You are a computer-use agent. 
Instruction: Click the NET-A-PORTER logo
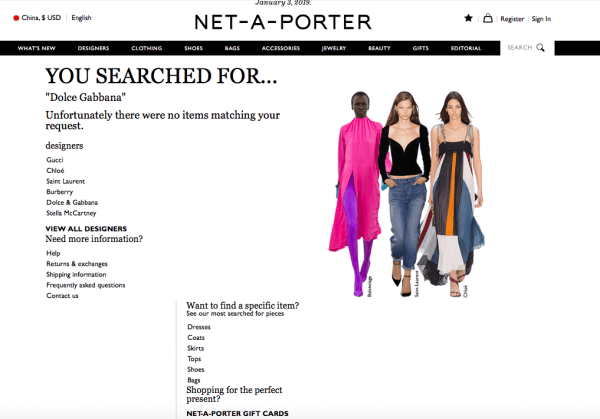[x=283, y=22]
